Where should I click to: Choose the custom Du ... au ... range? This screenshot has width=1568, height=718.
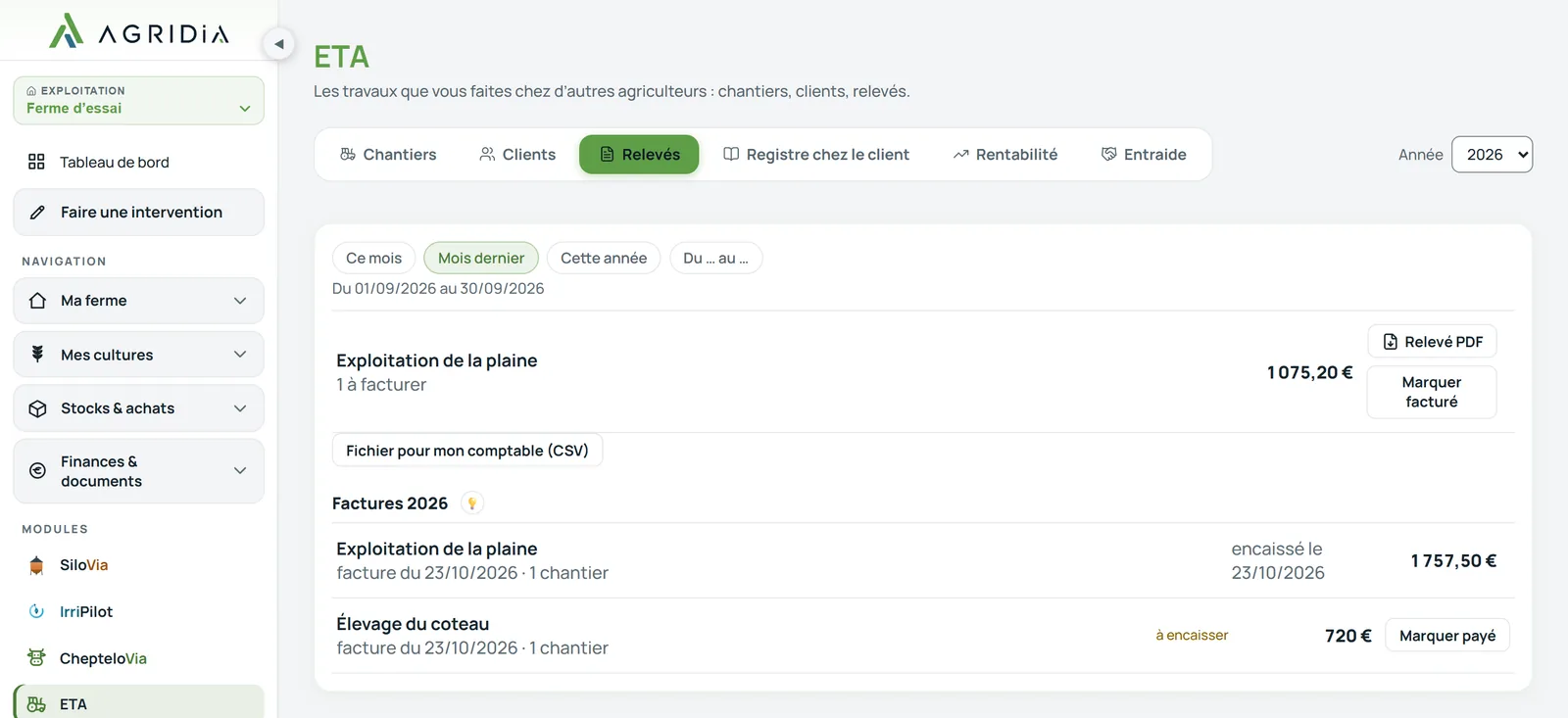715,259
